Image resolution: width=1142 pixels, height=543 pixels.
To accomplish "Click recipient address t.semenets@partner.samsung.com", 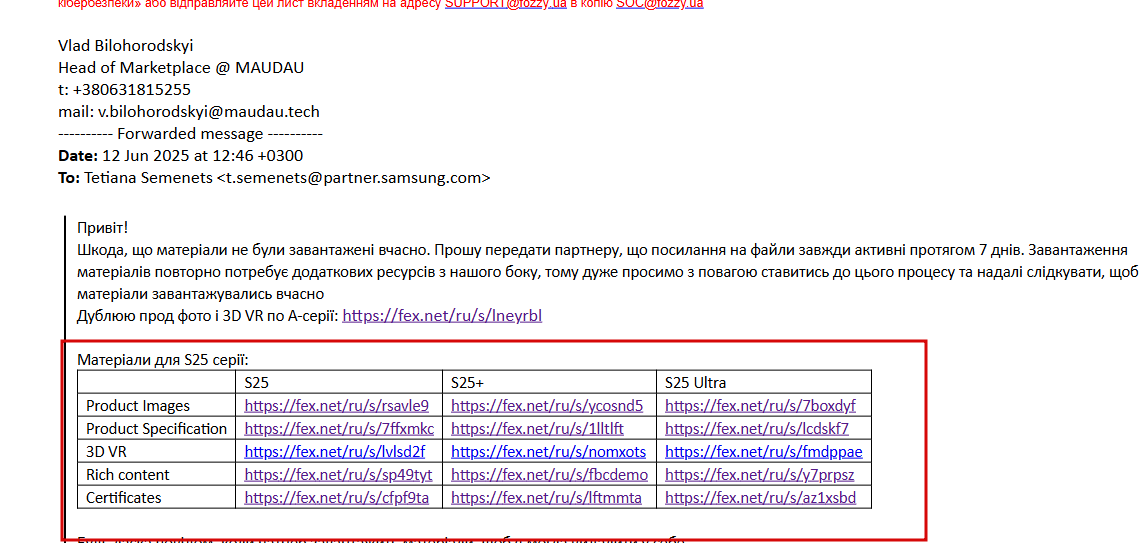I will (353, 178).
